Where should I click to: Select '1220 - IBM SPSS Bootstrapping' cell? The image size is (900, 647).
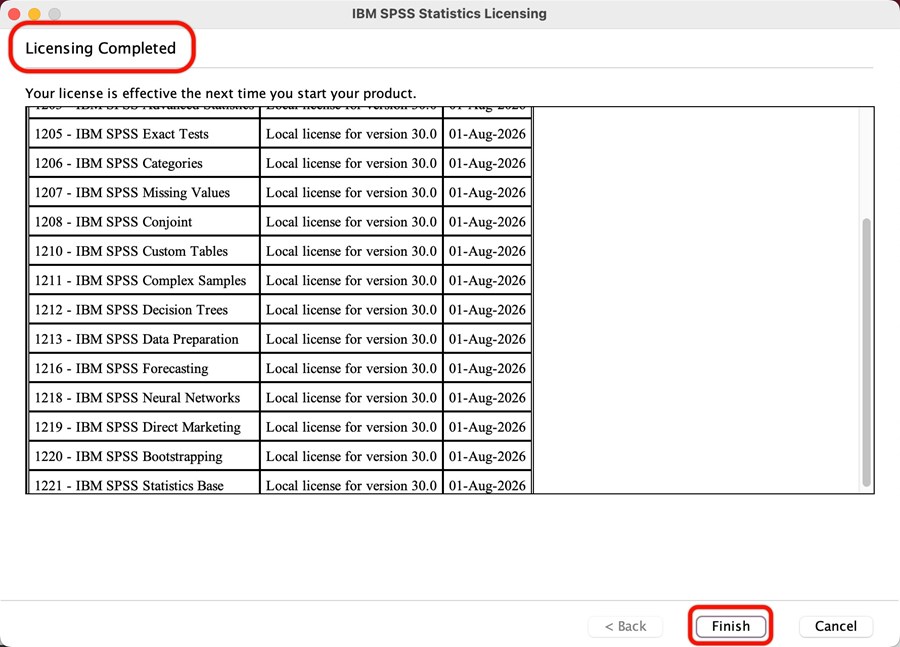tap(144, 456)
